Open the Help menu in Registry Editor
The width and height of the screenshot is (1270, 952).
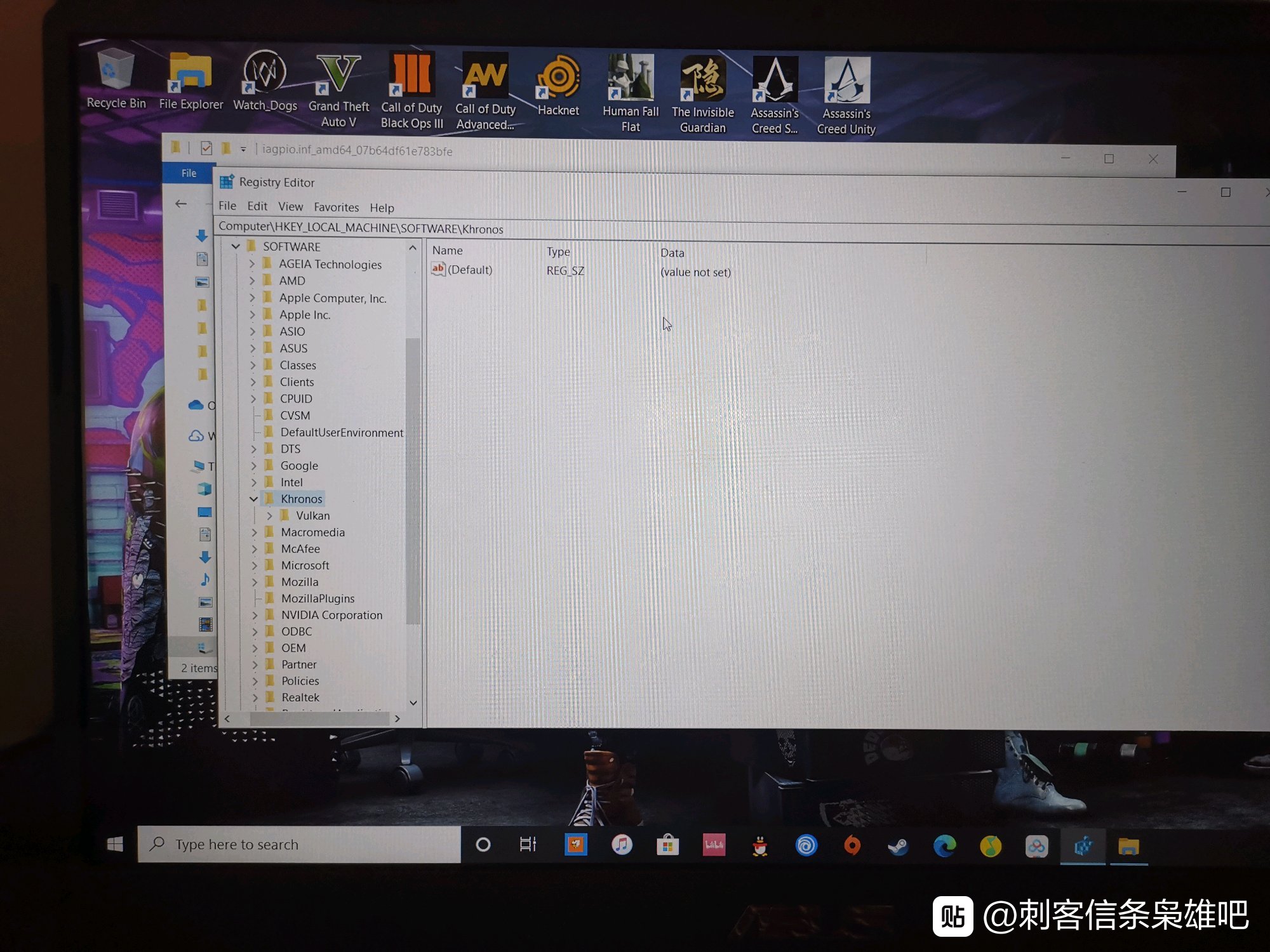point(382,208)
